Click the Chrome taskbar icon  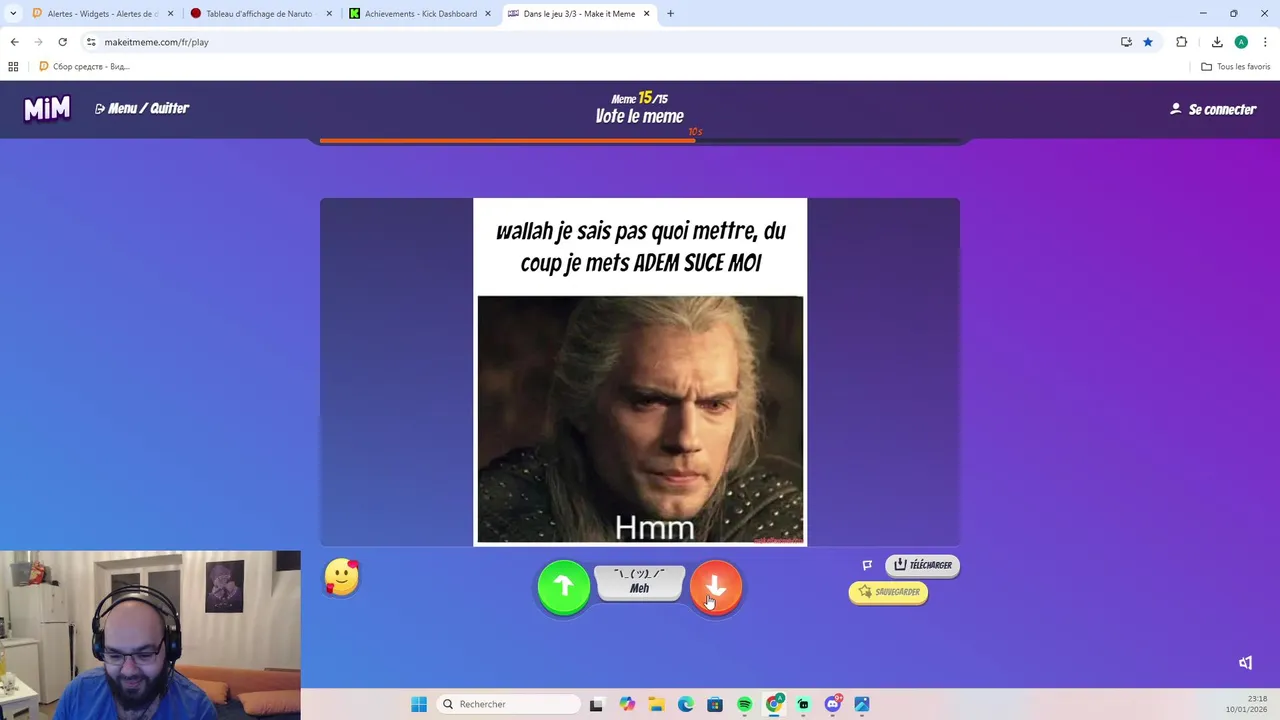(x=774, y=704)
